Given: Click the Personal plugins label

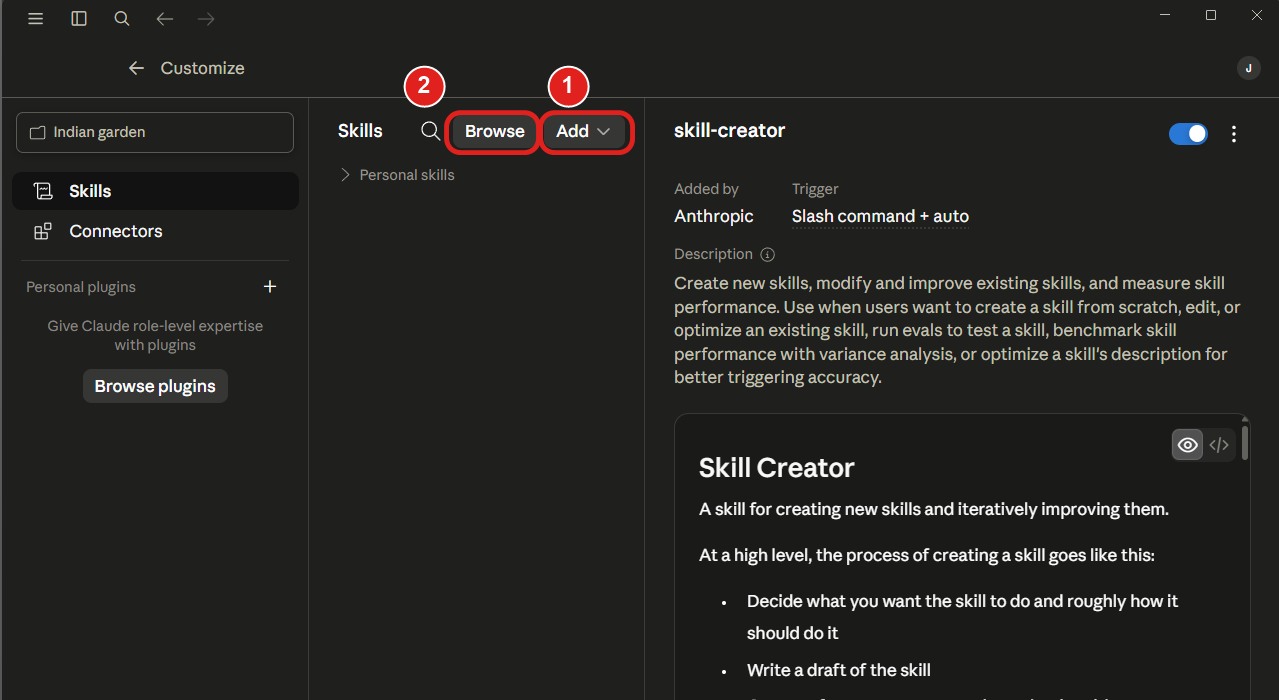Looking at the screenshot, I should [81, 287].
